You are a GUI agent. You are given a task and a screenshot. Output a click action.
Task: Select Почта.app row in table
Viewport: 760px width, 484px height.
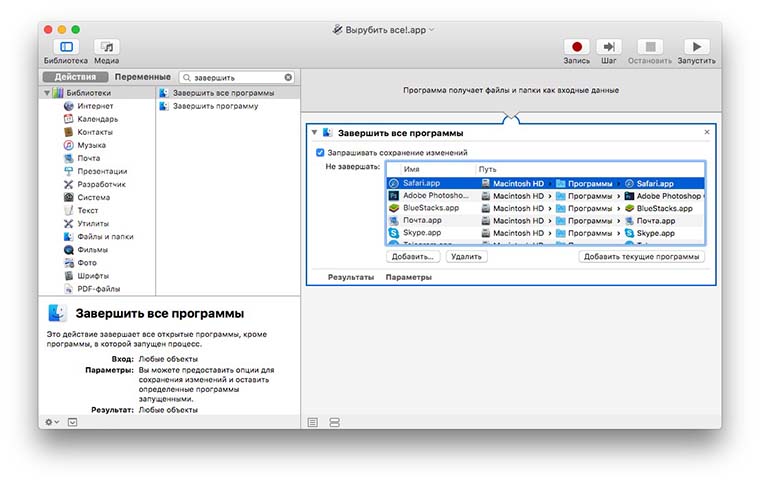[546, 220]
